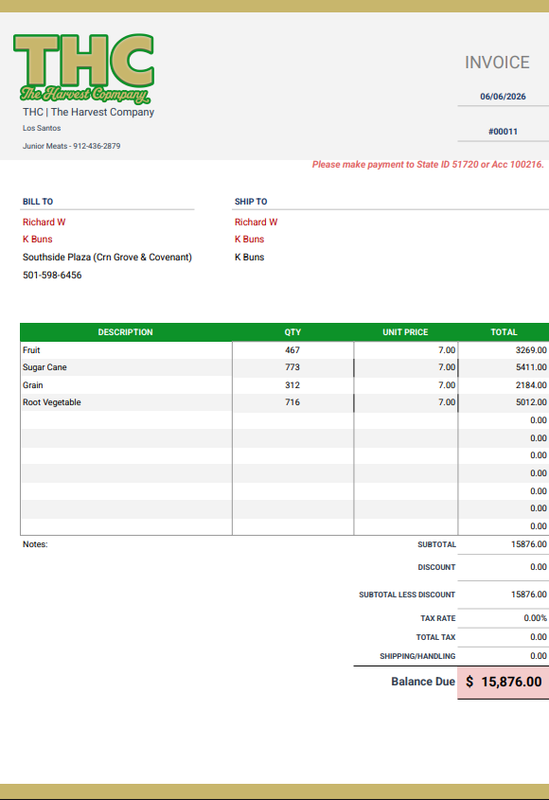Click the balance due amount $ 15,876.00
This screenshot has width=549, height=800.
click(504, 682)
